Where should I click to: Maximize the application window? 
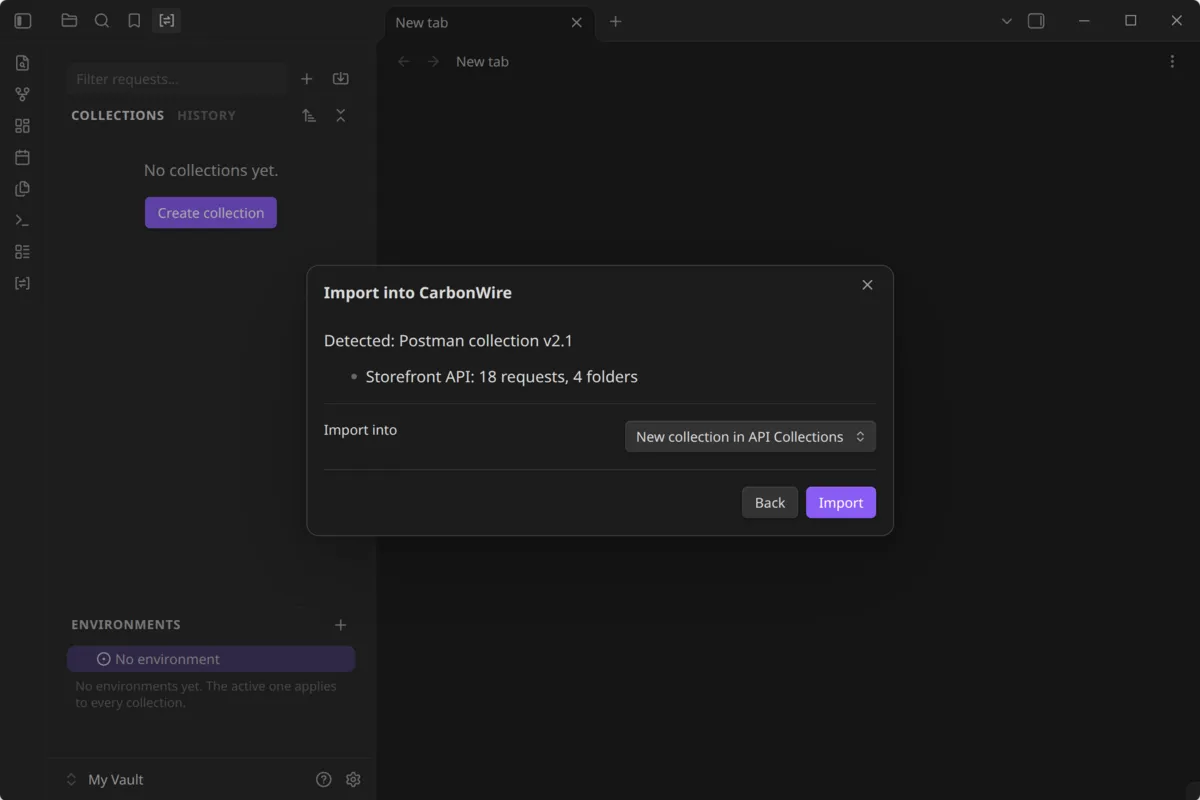[x=1130, y=21]
